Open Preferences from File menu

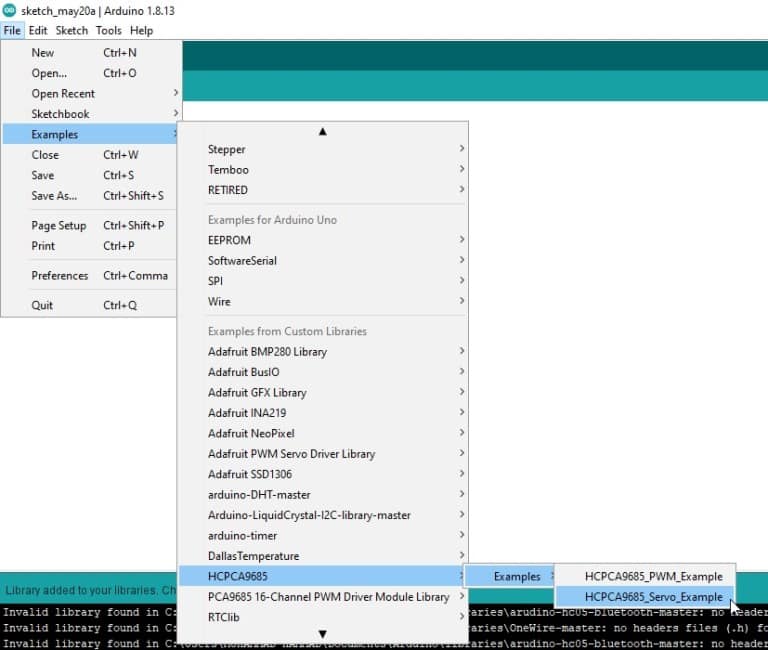tap(60, 276)
